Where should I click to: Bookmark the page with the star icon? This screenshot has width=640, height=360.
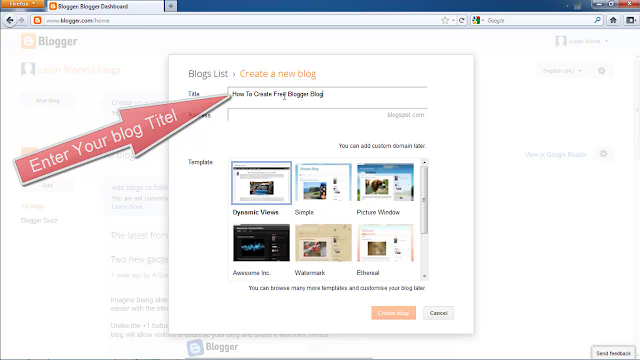445,20
